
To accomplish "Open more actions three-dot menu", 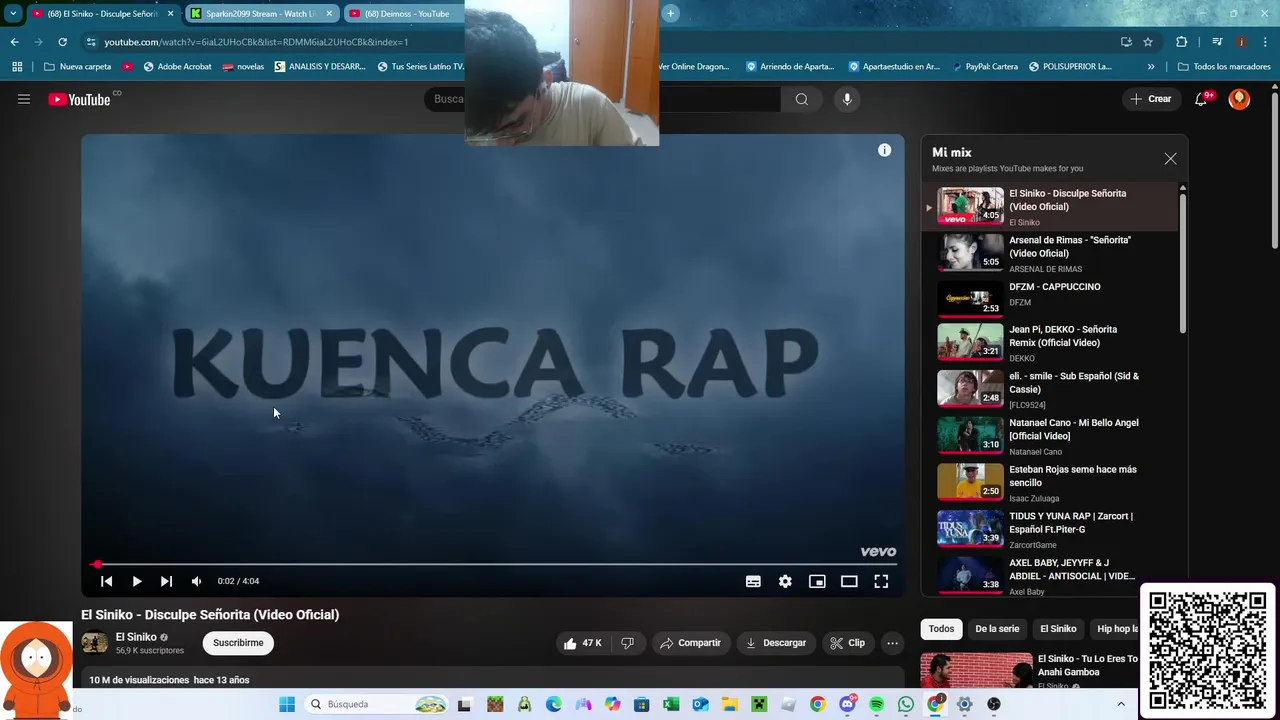I will pyautogui.click(x=892, y=643).
